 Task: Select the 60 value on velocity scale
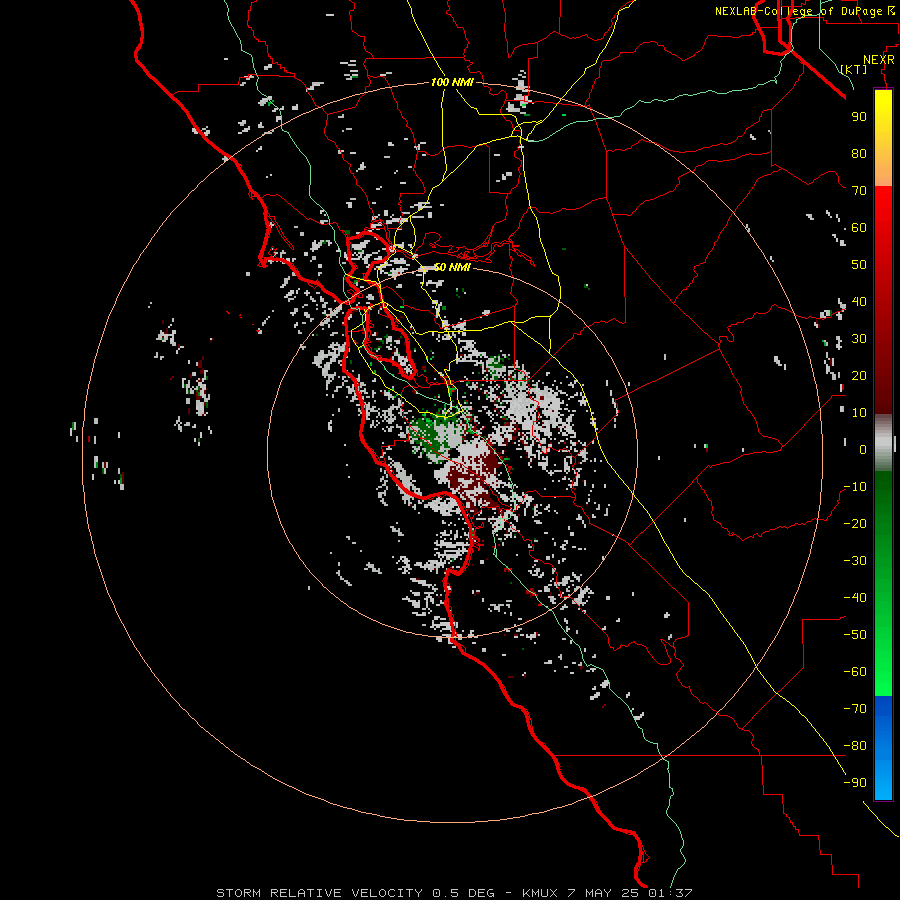[x=859, y=228]
